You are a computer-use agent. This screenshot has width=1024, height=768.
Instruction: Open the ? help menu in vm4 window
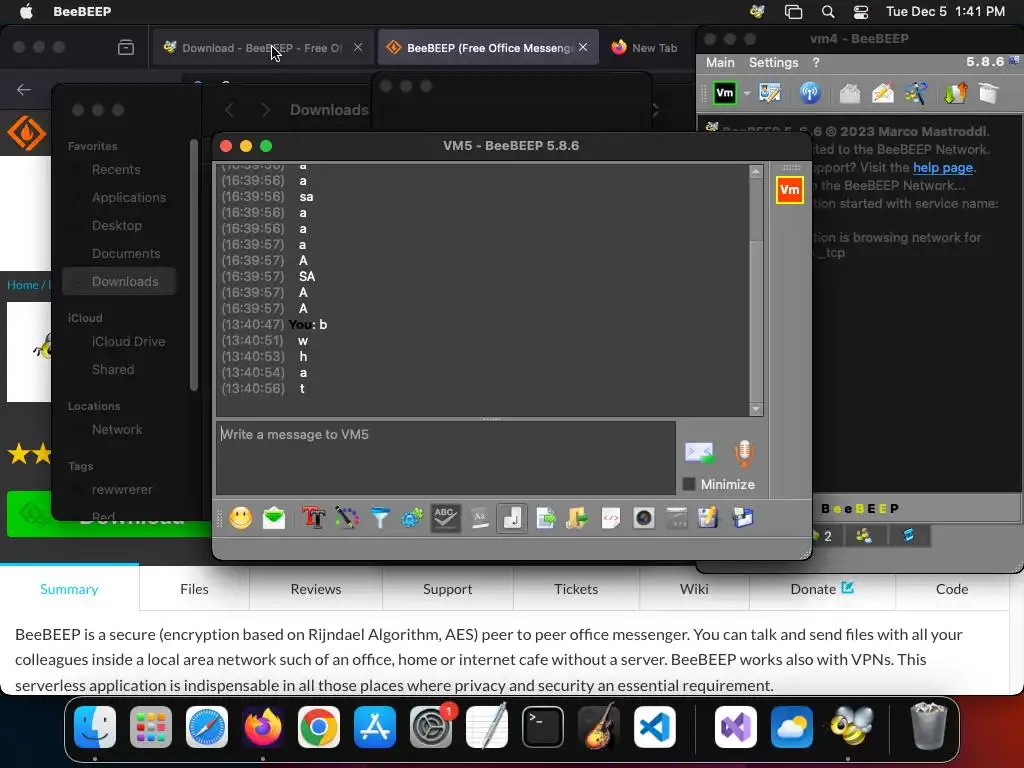[x=816, y=63]
